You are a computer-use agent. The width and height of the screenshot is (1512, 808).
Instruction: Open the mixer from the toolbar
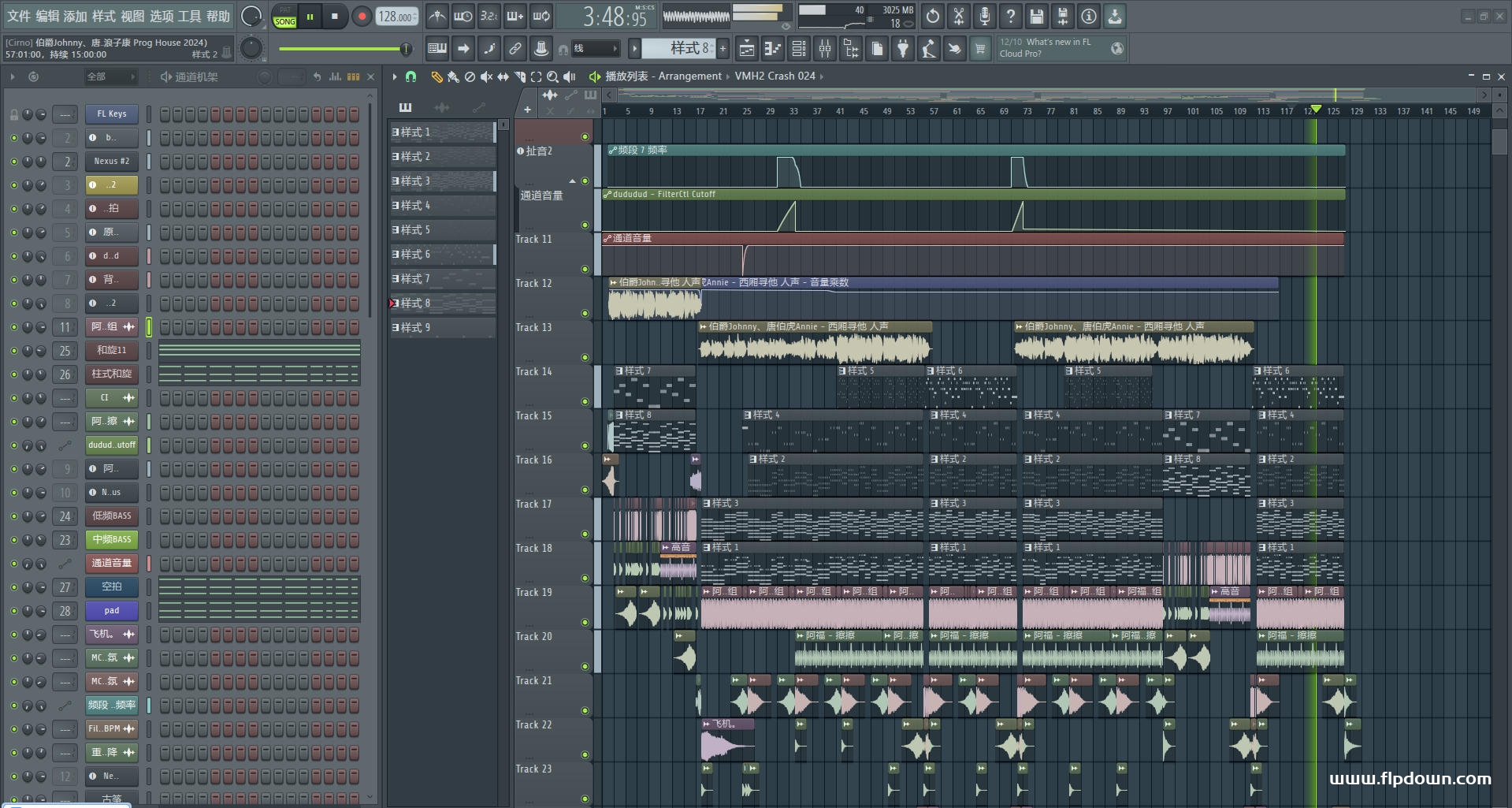click(824, 49)
